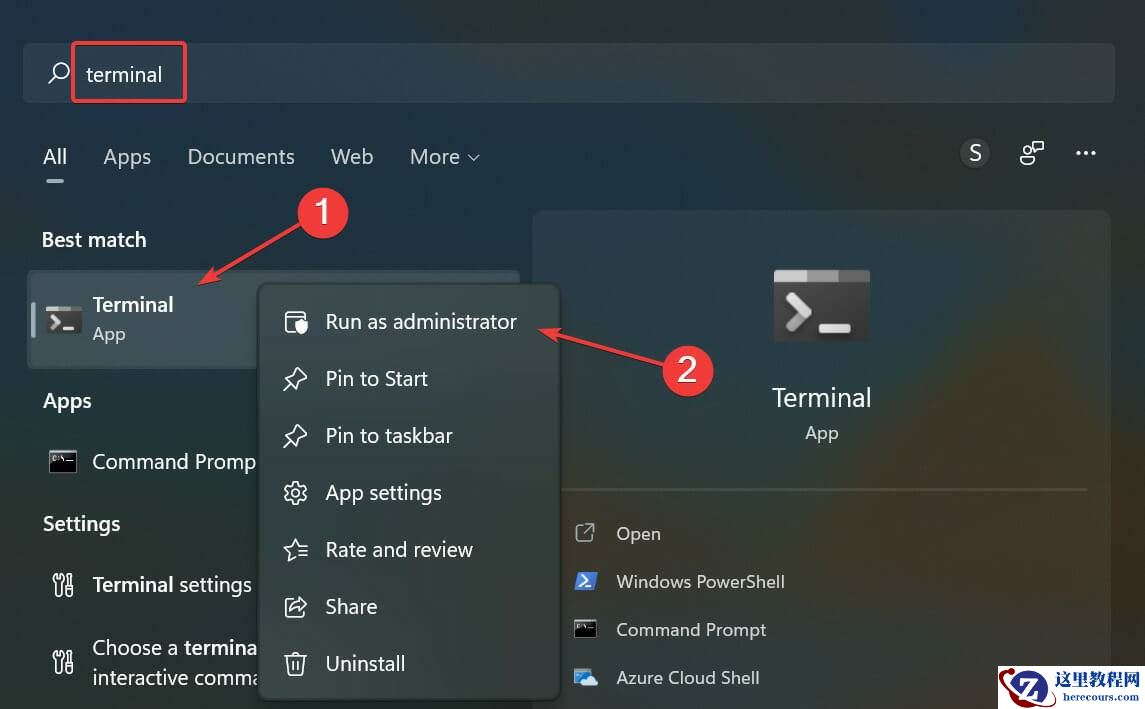The width and height of the screenshot is (1145, 709).
Task: Choose Pin to Start
Action: tap(409, 379)
